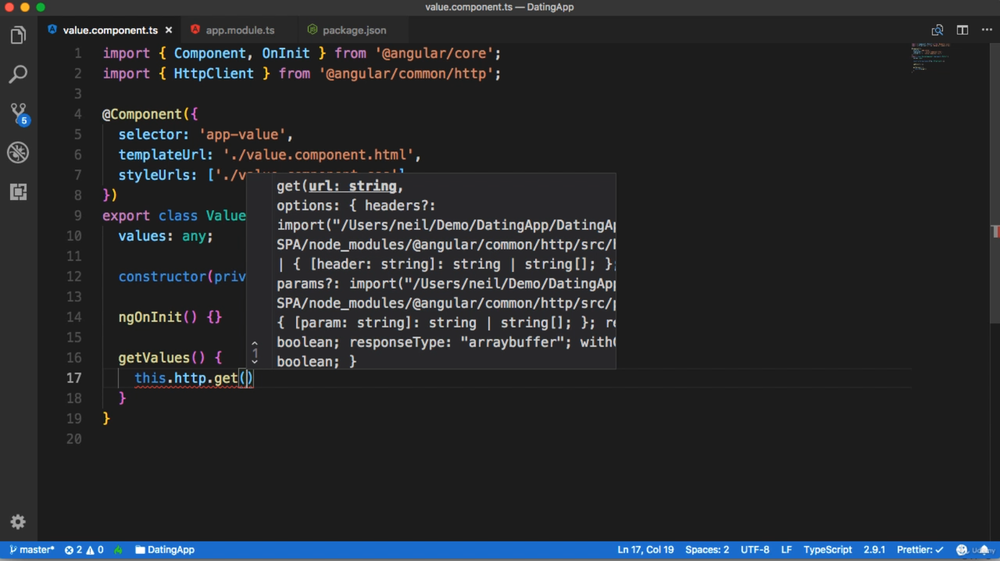The height and width of the screenshot is (561, 1000).
Task: Click line number 9 in gutter
Action: (x=77, y=215)
